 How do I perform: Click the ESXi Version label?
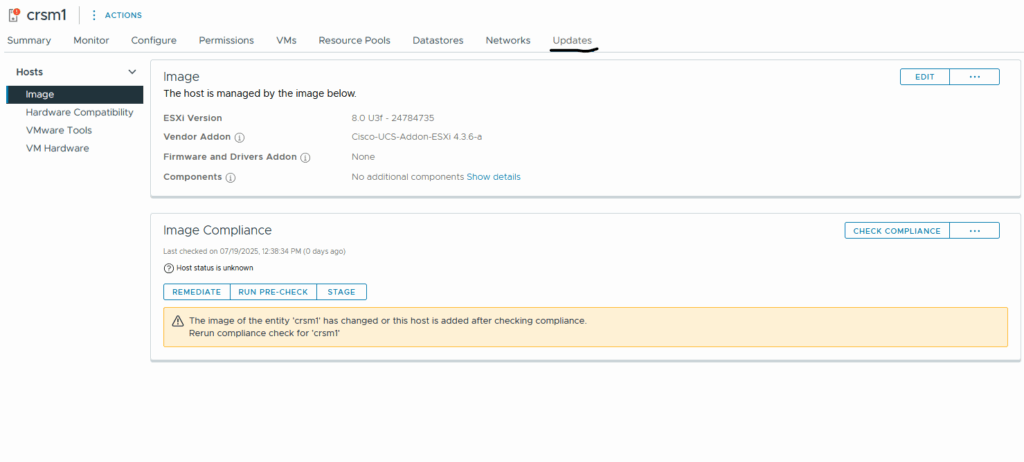coord(193,118)
